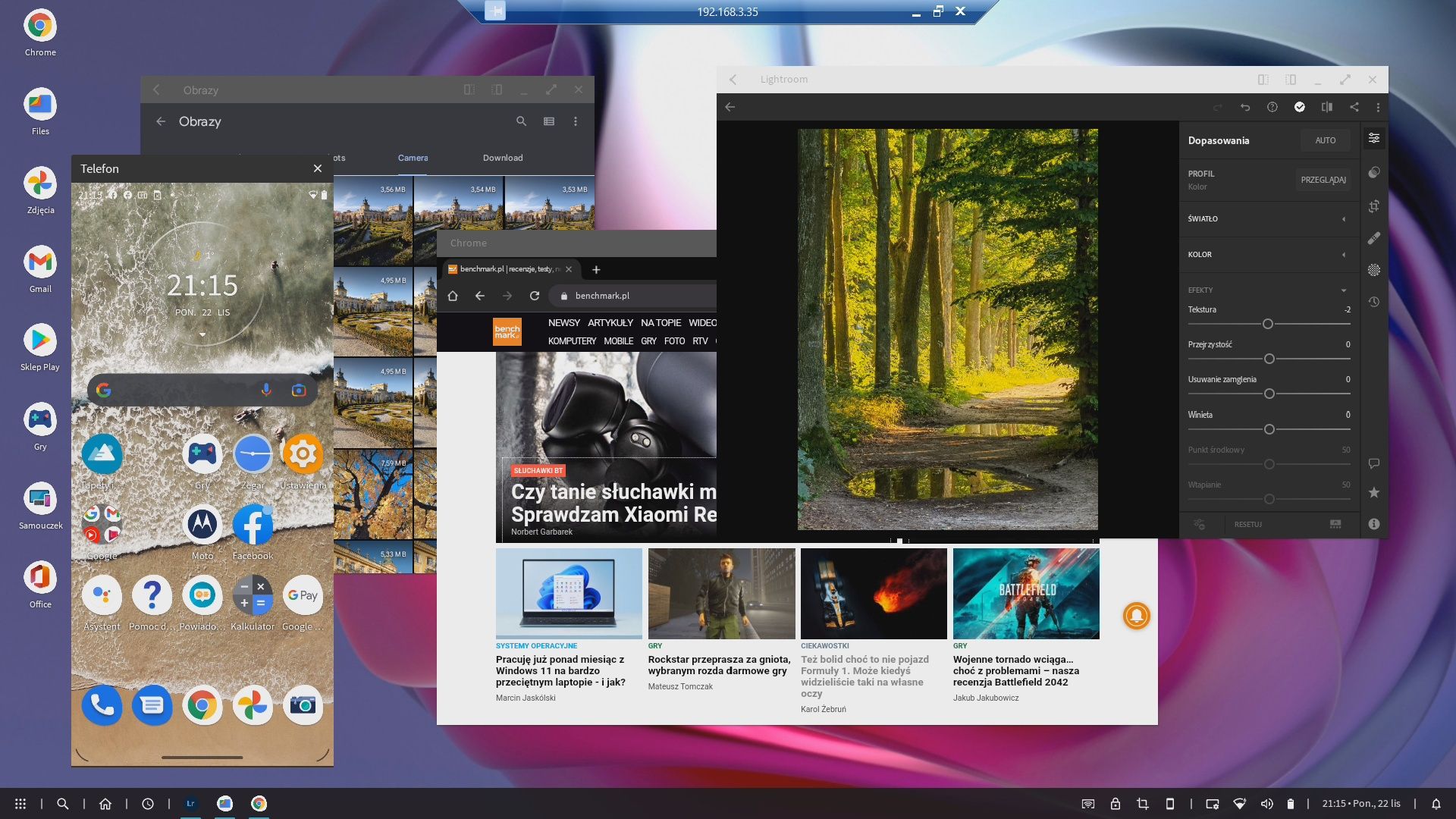Share the photo from Lightroom toolbar
Screen dimensions: 1456x819
[x=1354, y=107]
